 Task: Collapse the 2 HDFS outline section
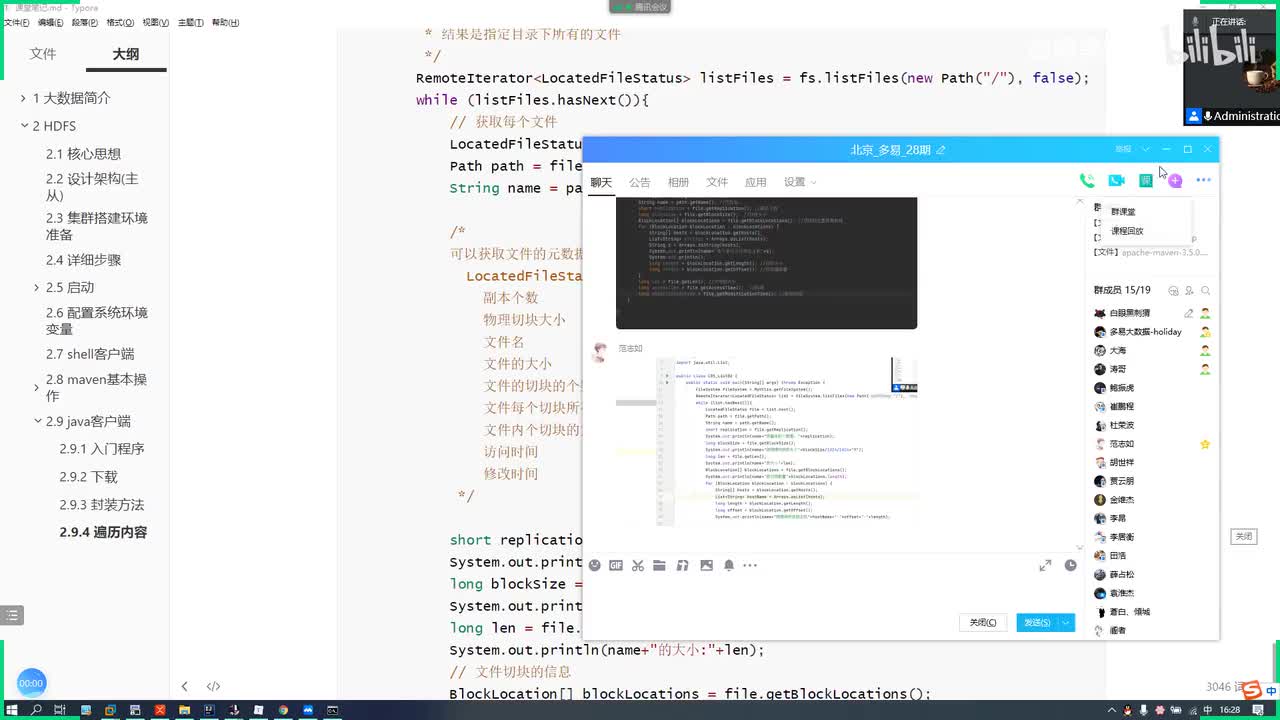24,126
